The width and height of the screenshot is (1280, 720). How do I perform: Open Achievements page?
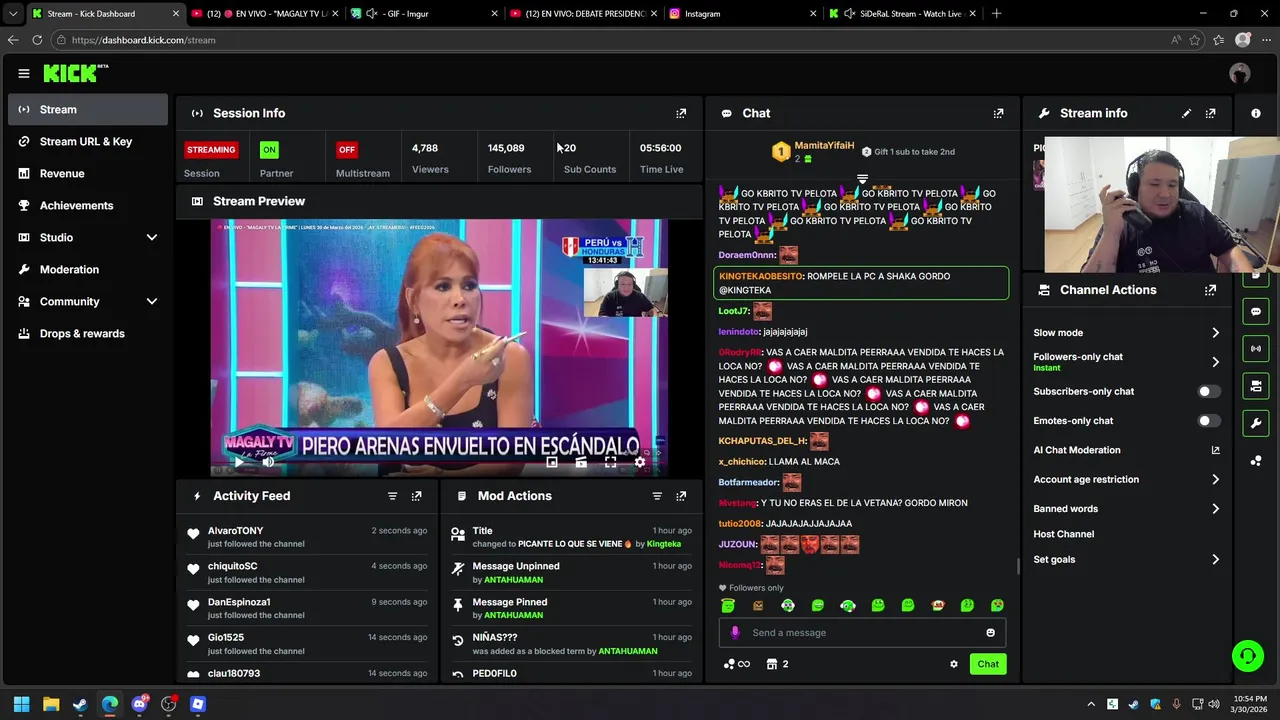point(88,205)
